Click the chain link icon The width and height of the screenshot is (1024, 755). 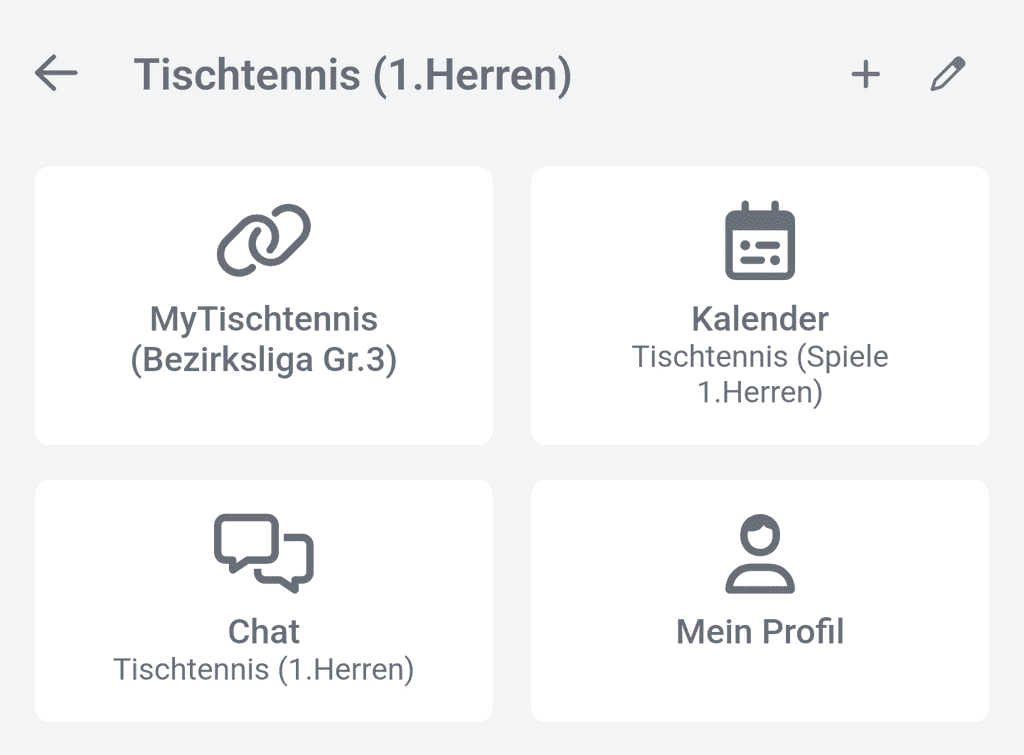point(264,240)
